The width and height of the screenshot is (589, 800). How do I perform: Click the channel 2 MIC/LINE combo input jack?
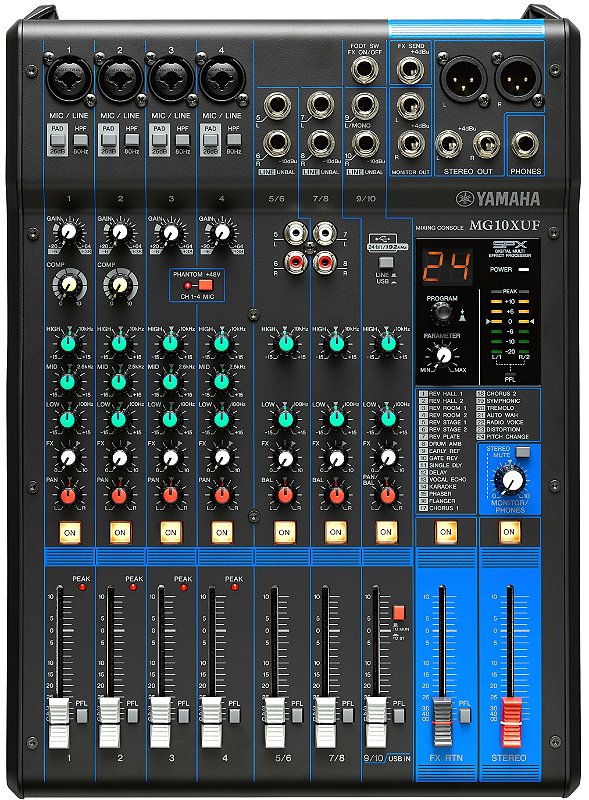point(120,78)
